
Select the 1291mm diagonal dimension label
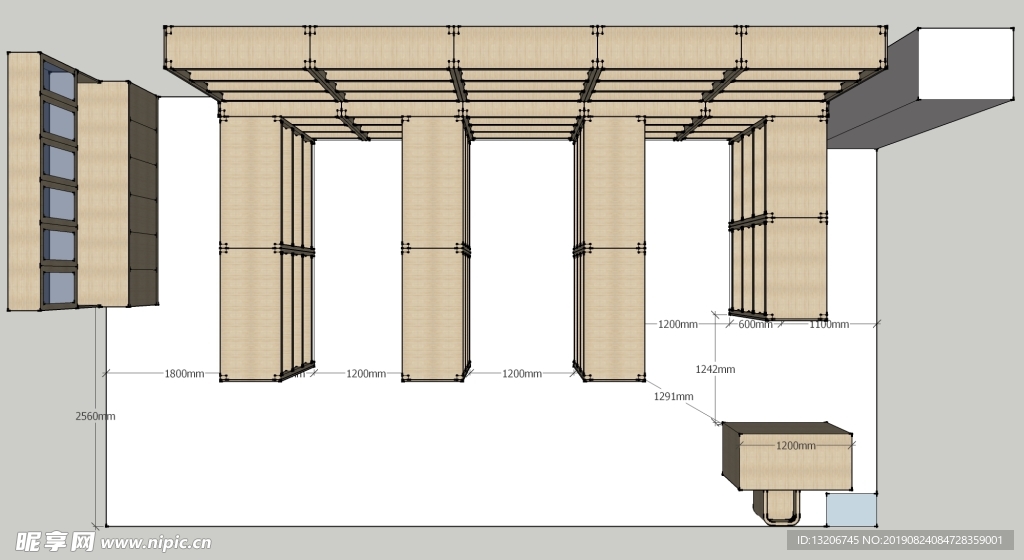tap(673, 396)
